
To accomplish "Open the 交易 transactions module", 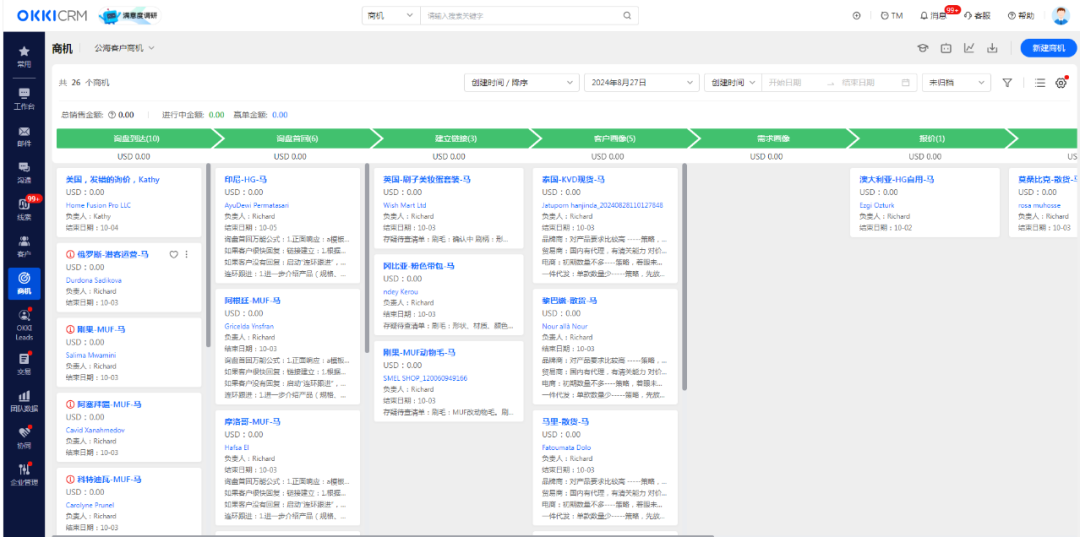I will click(24, 364).
